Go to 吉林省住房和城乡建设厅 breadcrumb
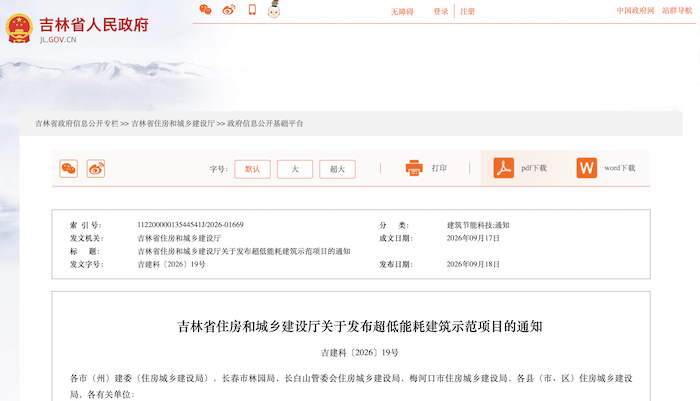 [x=173, y=124]
